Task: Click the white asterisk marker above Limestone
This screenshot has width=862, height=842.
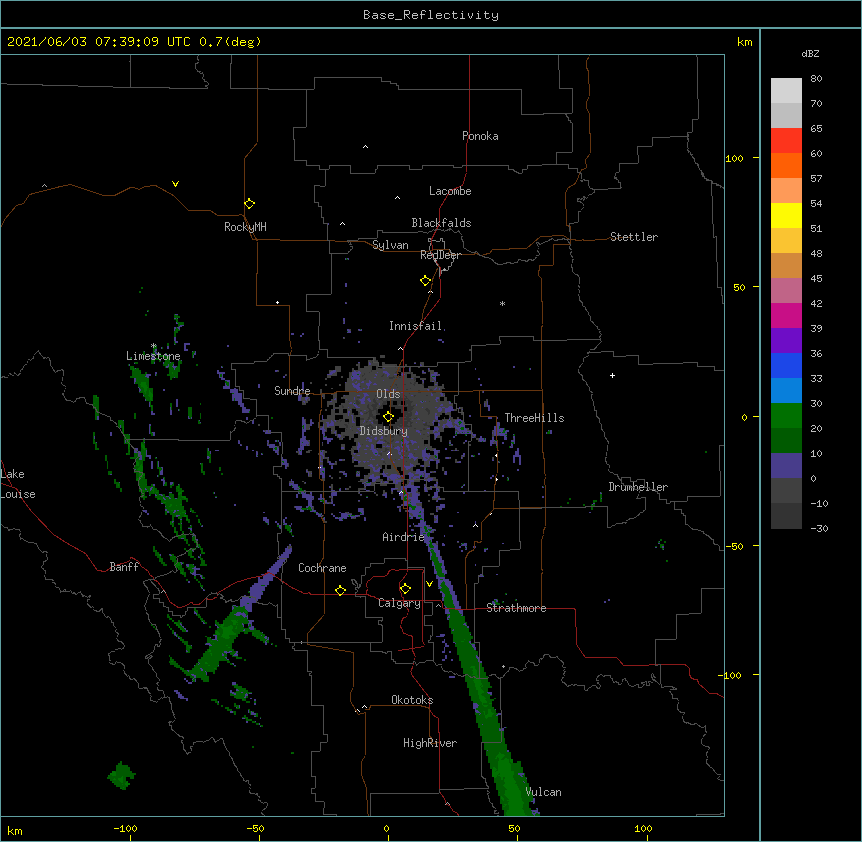Action: click(154, 346)
